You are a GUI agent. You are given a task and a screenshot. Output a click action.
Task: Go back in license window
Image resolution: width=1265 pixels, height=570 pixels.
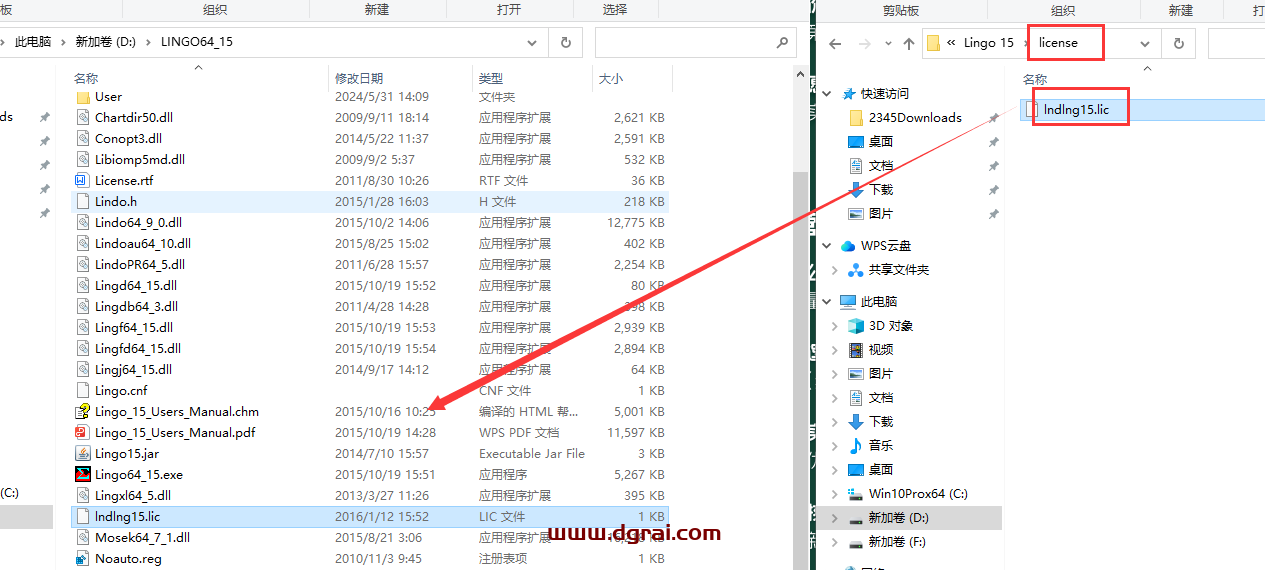pos(836,43)
